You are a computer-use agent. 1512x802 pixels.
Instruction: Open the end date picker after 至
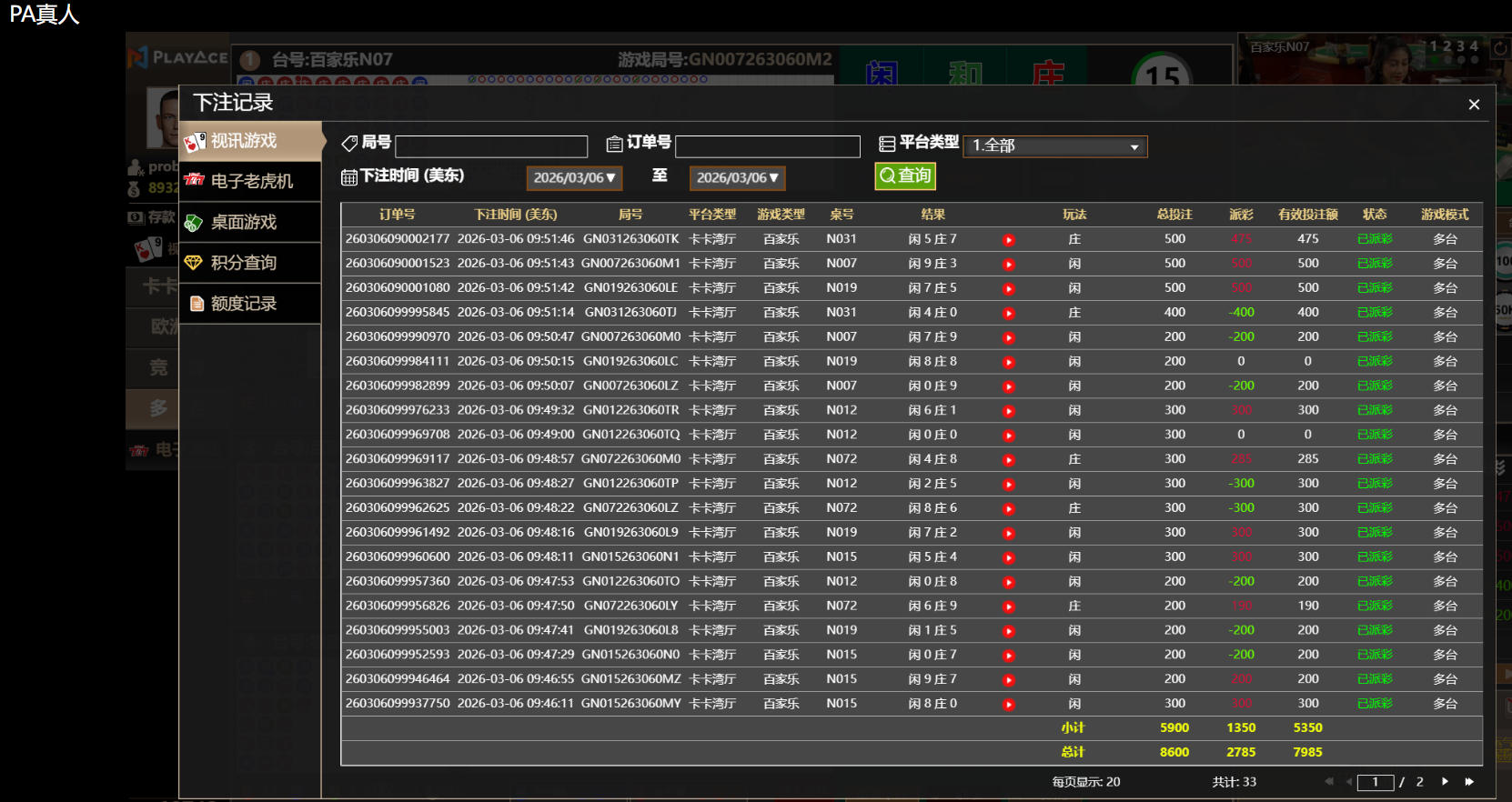pos(737,178)
